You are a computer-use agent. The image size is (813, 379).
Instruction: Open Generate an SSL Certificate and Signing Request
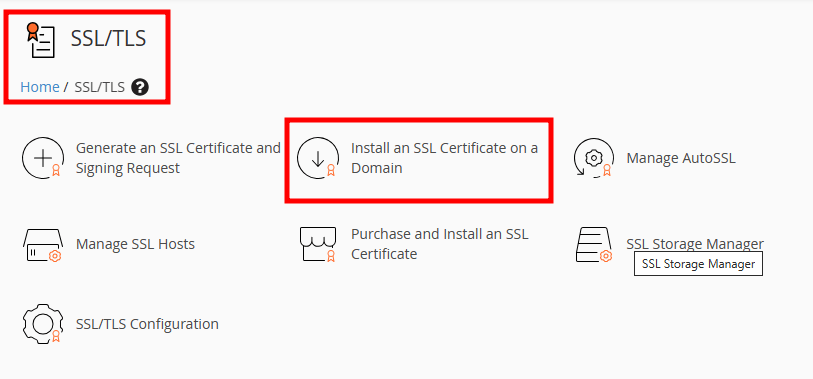pyautogui.click(x=178, y=158)
